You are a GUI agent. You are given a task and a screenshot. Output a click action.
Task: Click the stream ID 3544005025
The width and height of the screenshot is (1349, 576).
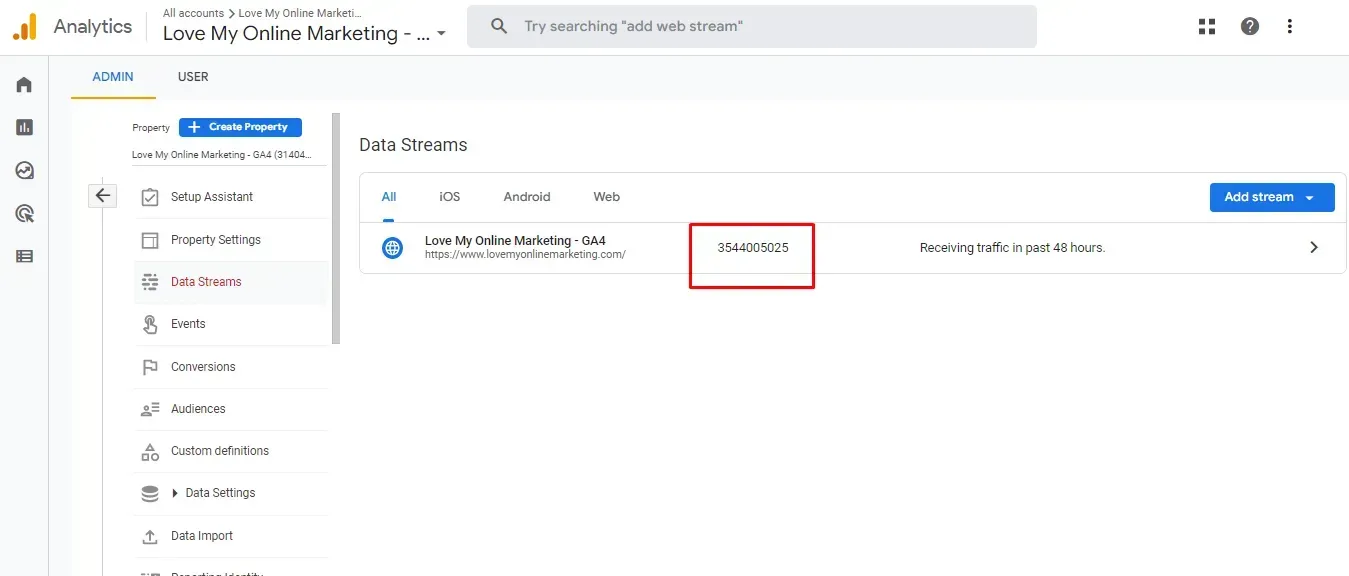coord(753,248)
